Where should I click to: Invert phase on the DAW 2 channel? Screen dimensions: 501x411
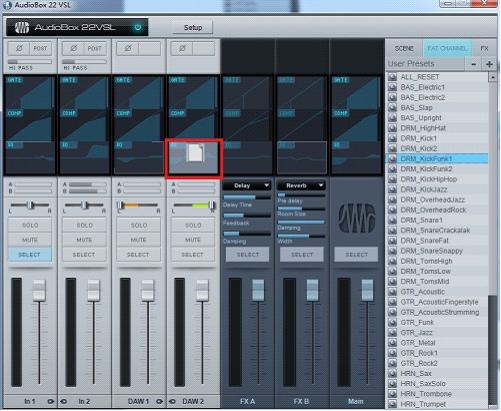[x=182, y=48]
